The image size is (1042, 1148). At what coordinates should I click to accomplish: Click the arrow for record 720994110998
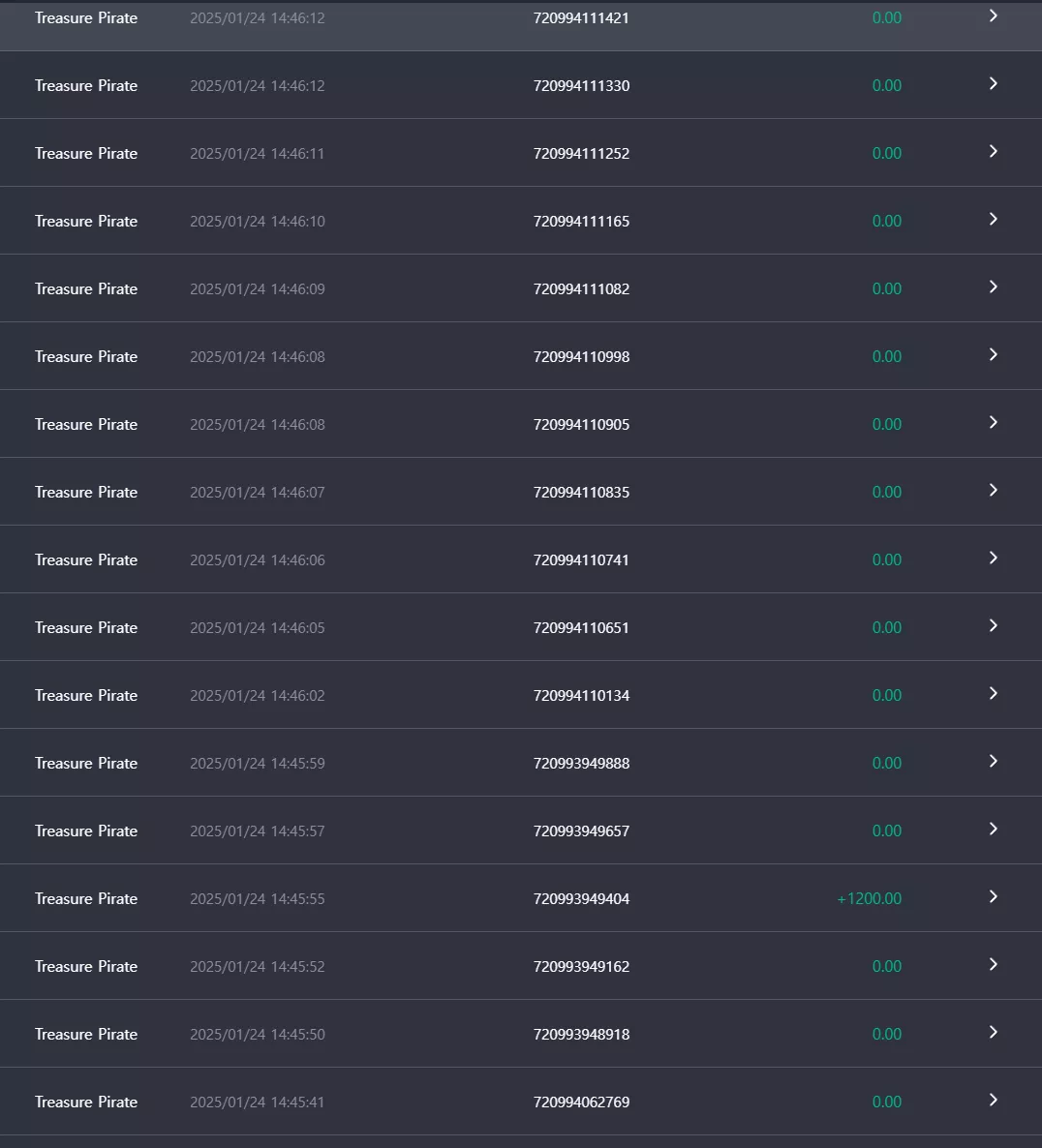tap(993, 354)
